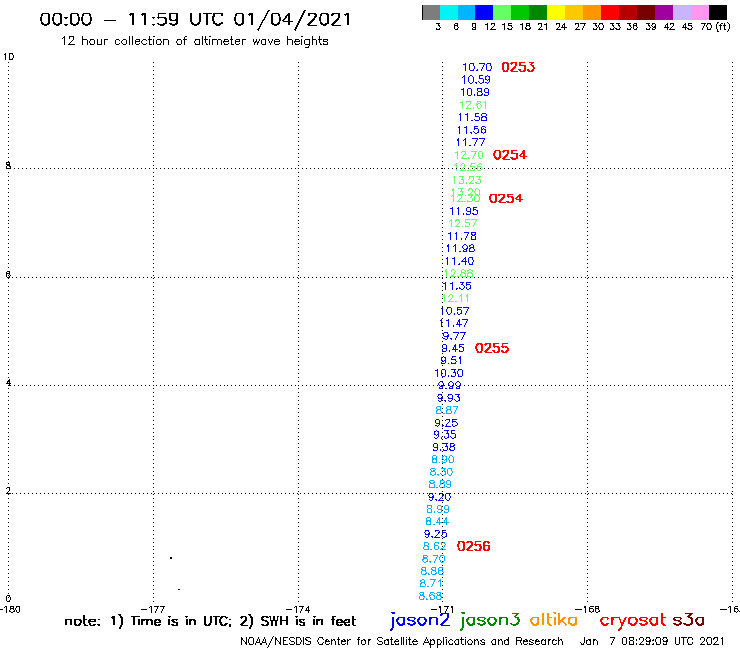The width and height of the screenshot is (740, 650).
Task: Click the wave height value 11.77
Action: tap(471, 142)
